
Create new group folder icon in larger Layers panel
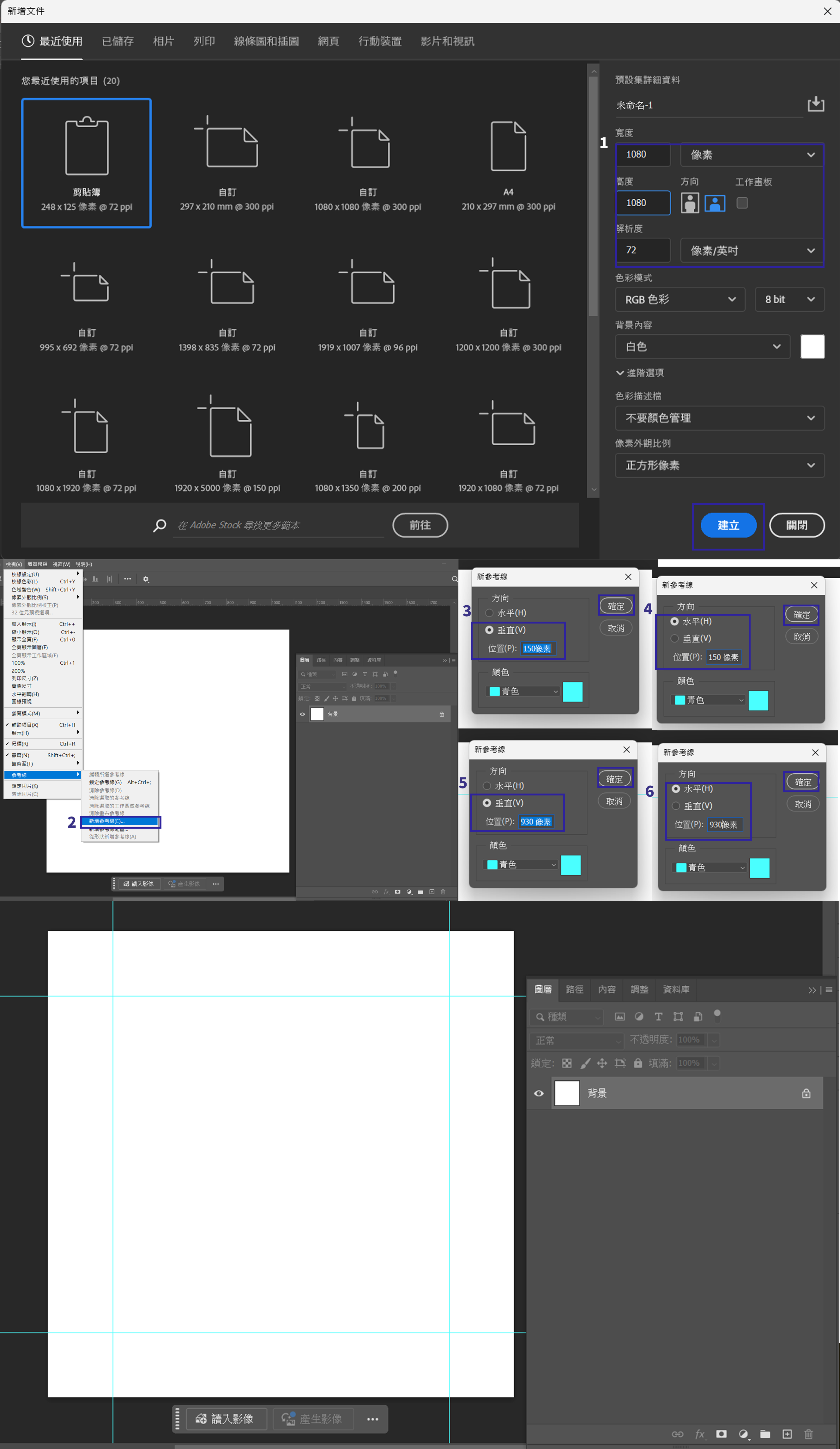[x=765, y=1434]
